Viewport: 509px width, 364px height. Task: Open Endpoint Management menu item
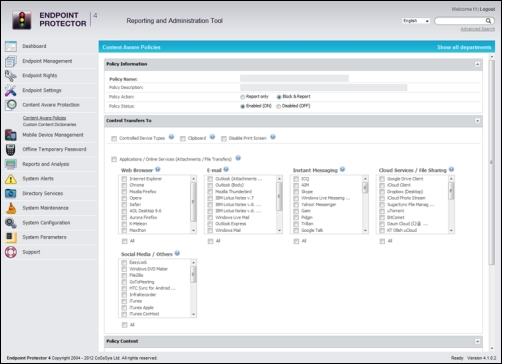(x=47, y=61)
